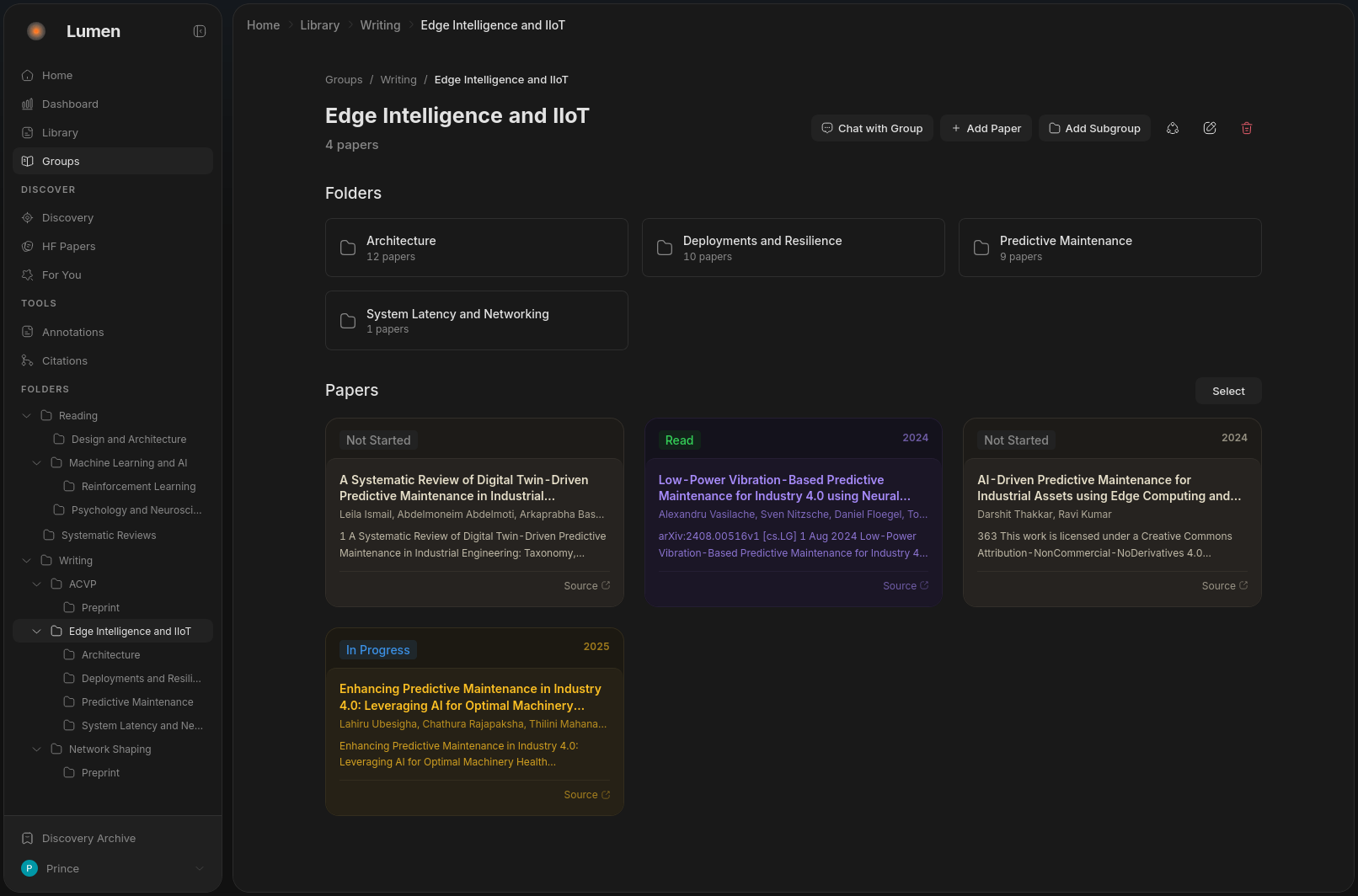
Task: Click the In Progress status badge
Action: click(x=378, y=650)
